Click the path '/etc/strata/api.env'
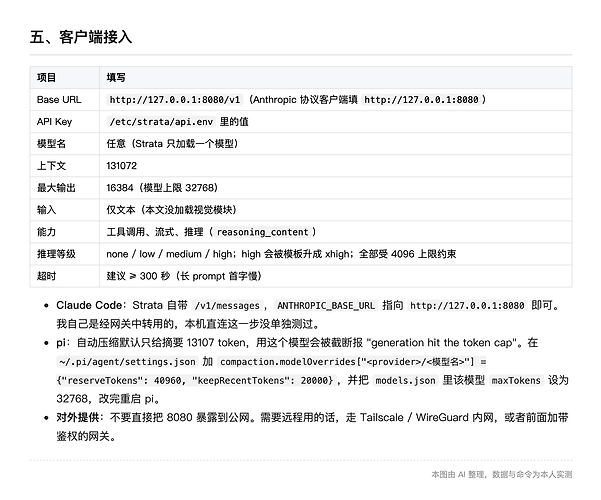The image size is (601, 500). pos(161,122)
